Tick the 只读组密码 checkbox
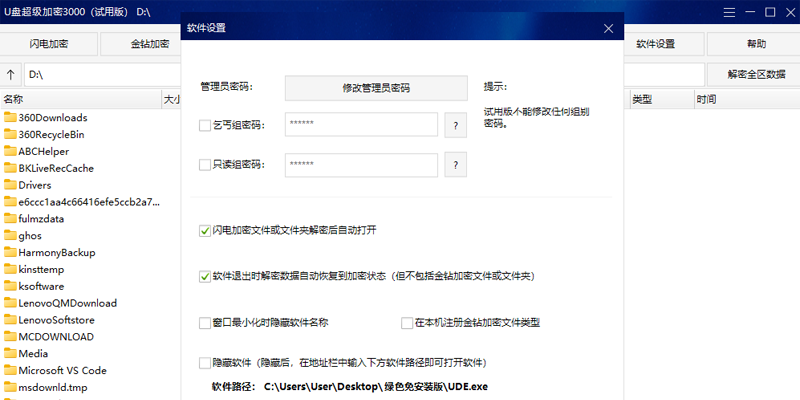 (205, 165)
